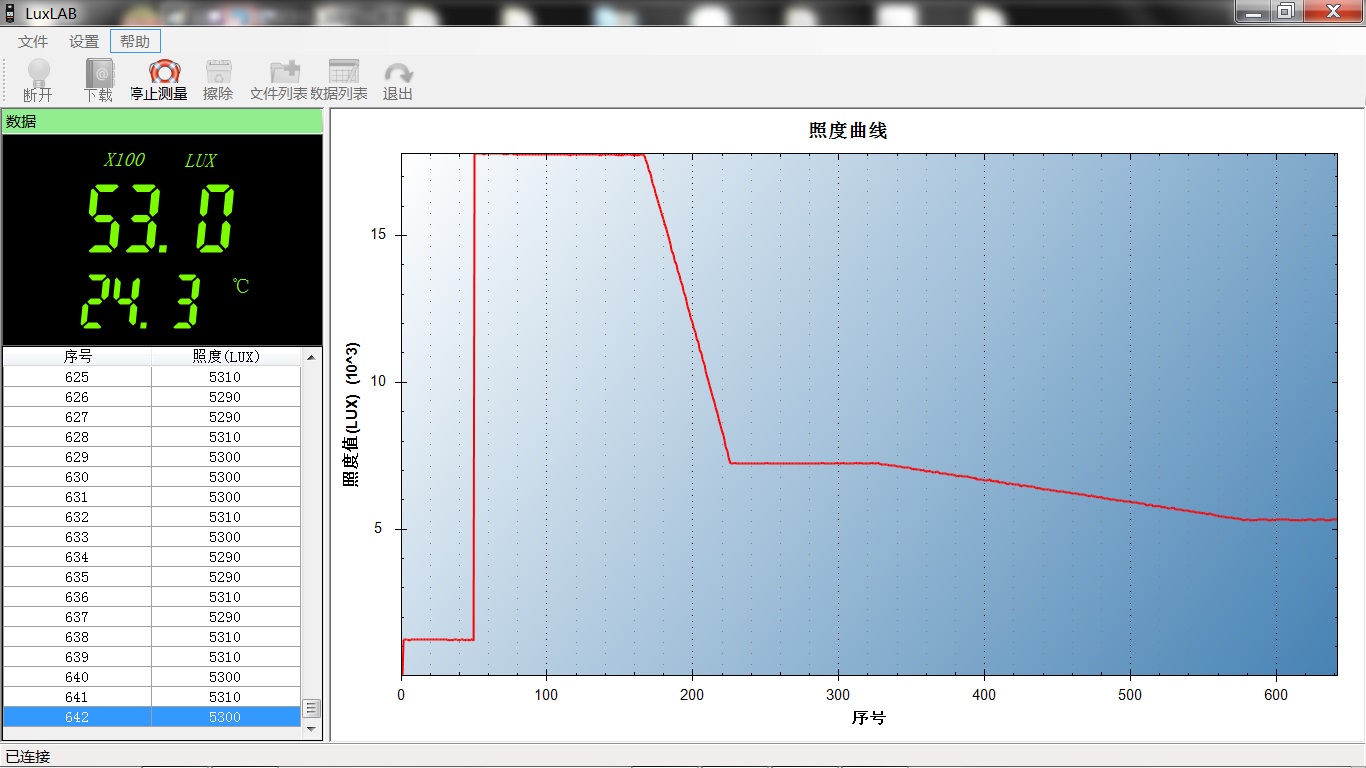This screenshot has height=768, width=1366.
Task: Select the row numbered 628
Action: [x=152, y=437]
